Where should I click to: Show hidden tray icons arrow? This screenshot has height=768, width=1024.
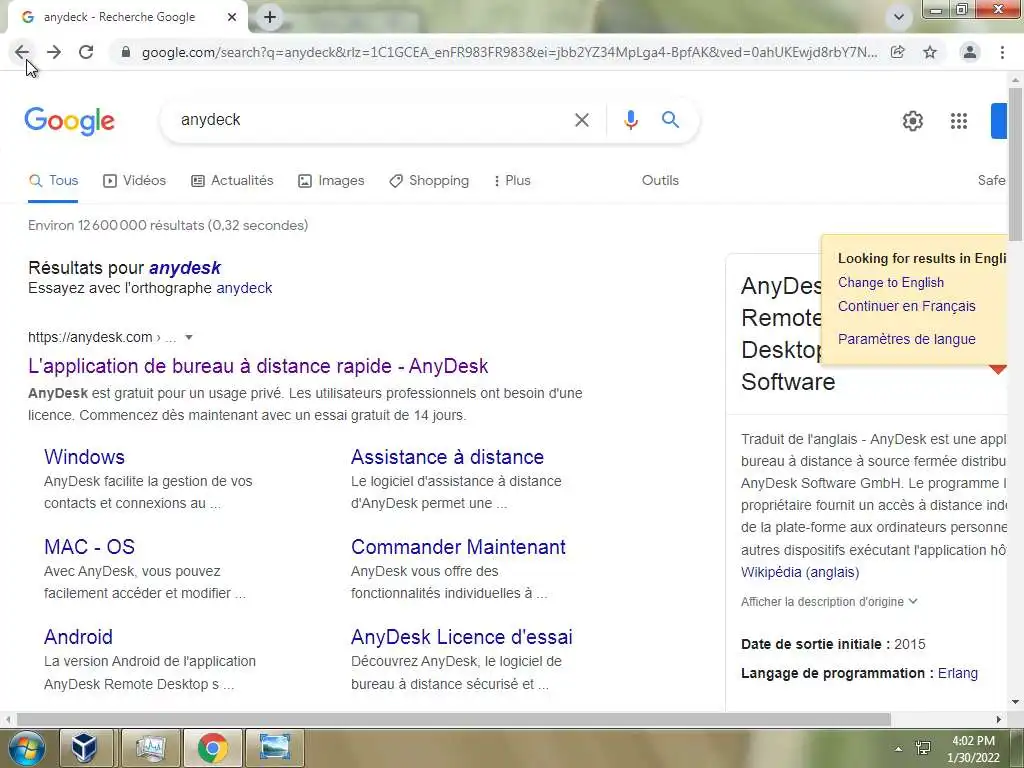899,749
